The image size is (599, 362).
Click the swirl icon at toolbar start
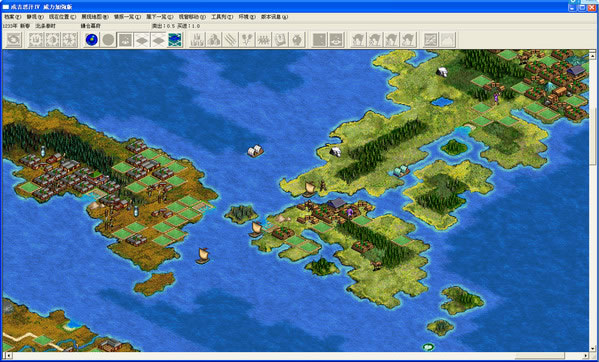coord(14,40)
